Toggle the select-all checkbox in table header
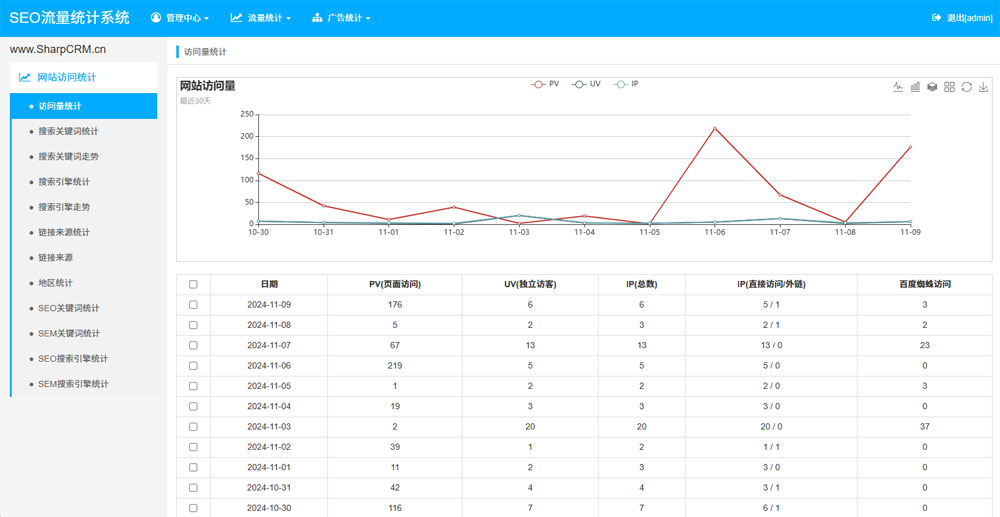This screenshot has width=1000, height=517. (193, 284)
